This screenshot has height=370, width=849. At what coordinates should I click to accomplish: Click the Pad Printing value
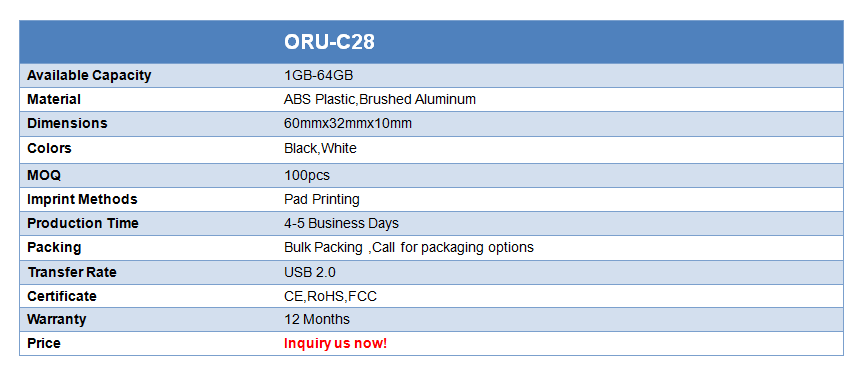pos(322,199)
